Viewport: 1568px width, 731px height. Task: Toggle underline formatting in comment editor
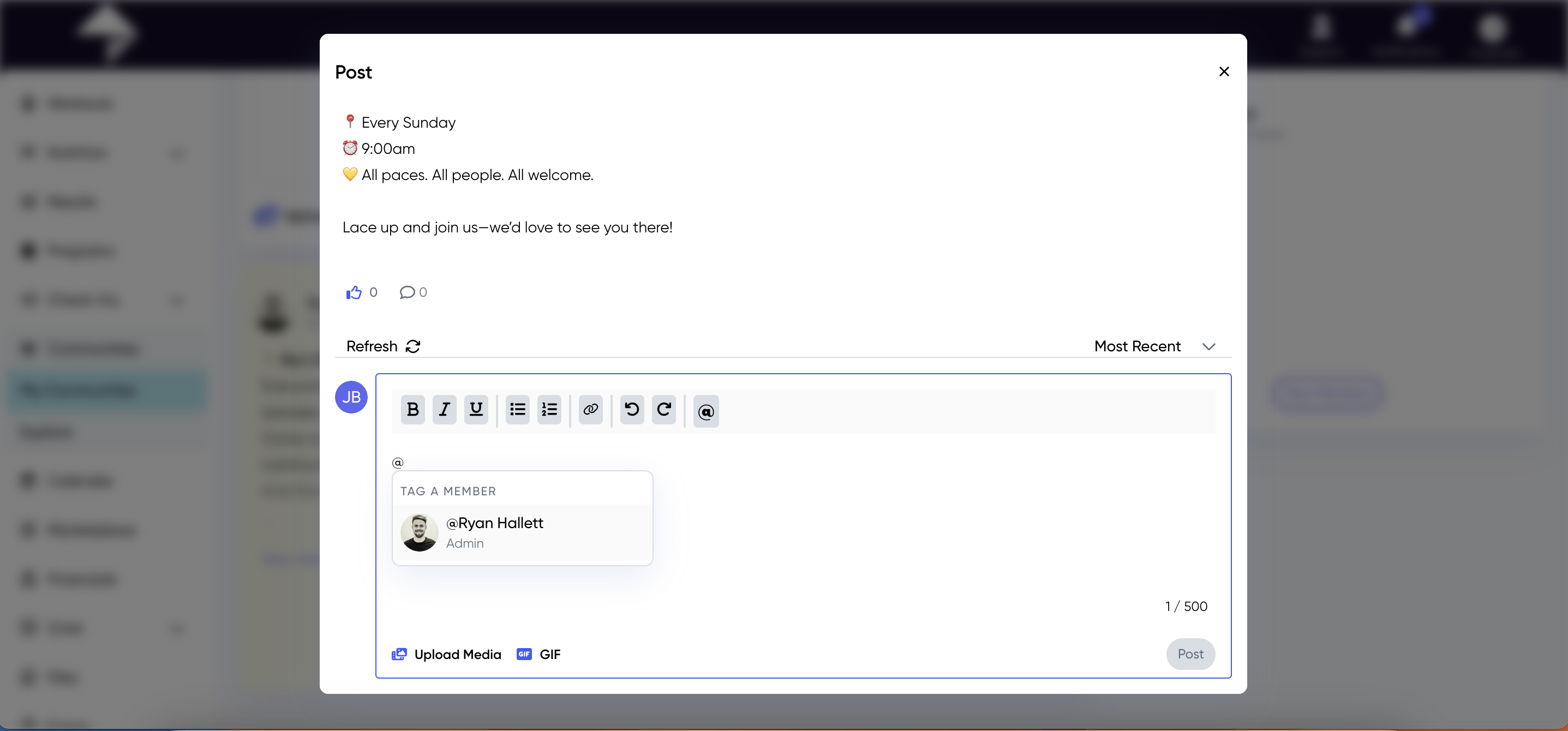pyautogui.click(x=476, y=410)
